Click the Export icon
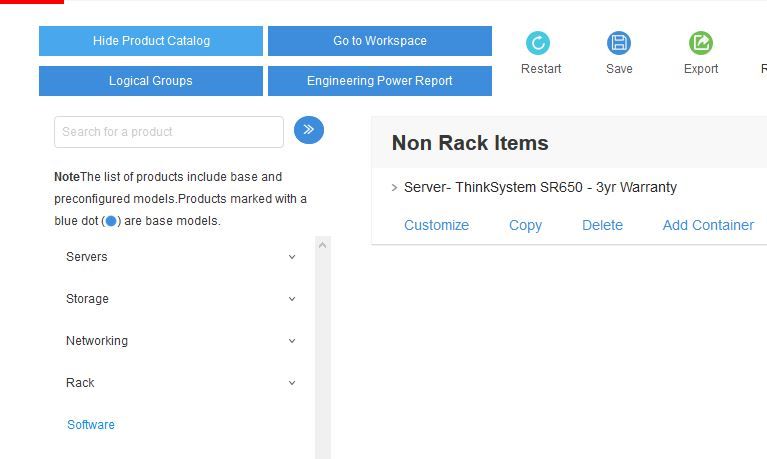The height and width of the screenshot is (459, 767). [700, 43]
